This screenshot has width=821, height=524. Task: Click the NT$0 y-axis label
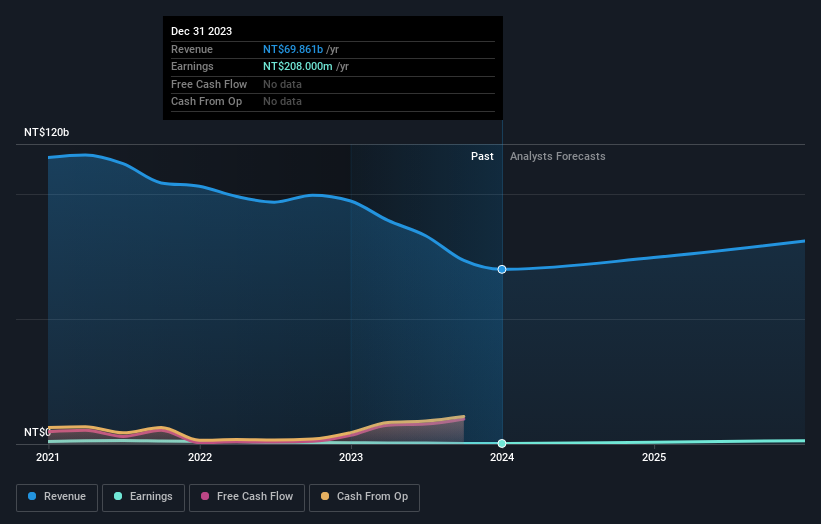tap(37, 432)
